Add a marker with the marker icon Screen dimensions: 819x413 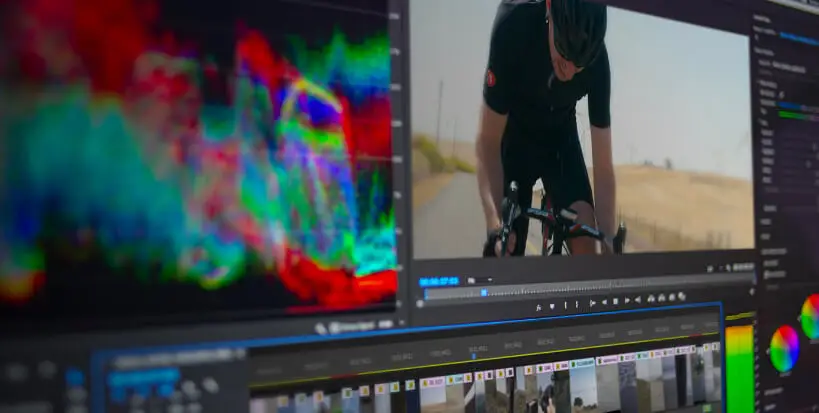(552, 306)
